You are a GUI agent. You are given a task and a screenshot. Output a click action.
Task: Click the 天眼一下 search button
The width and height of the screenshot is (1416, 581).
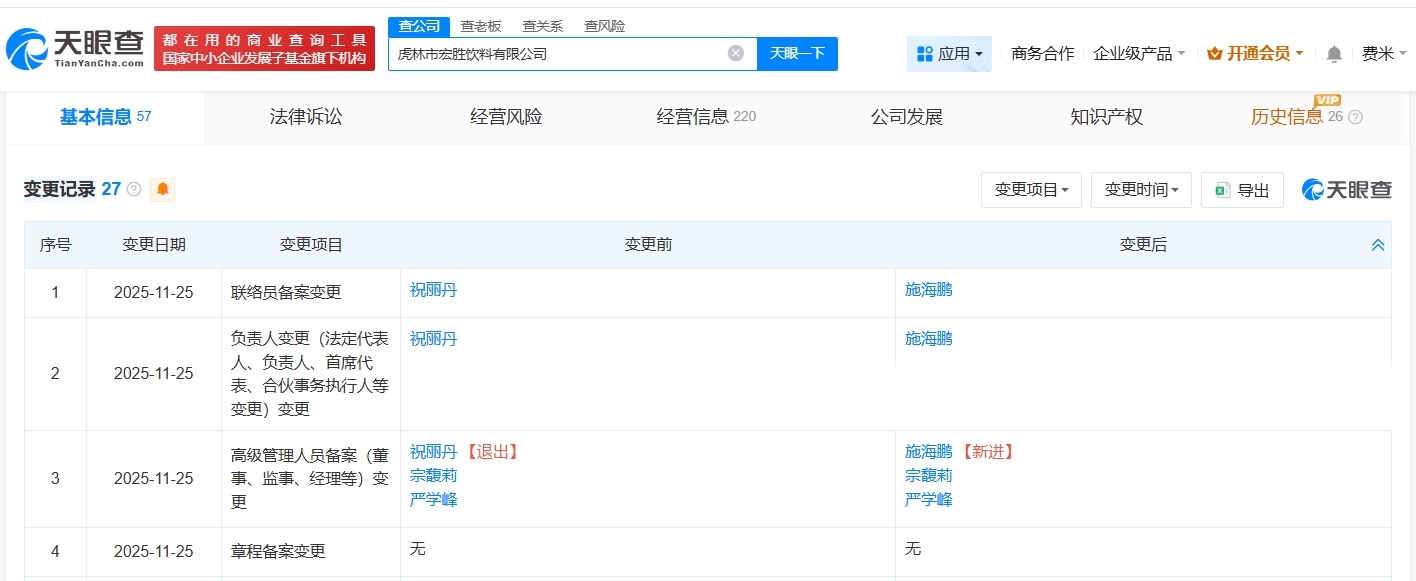797,53
